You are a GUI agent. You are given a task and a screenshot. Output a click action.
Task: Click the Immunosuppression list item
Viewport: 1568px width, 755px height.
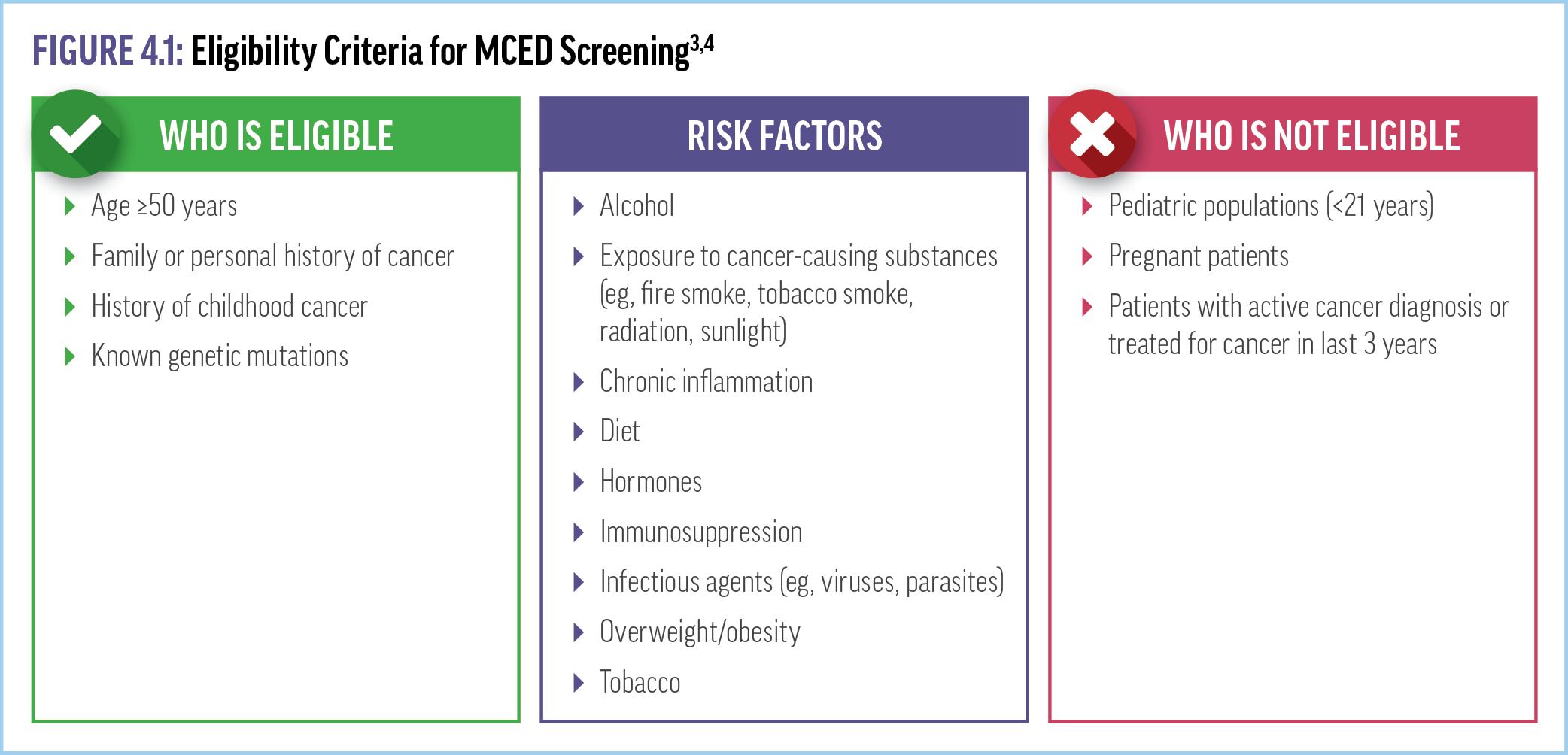[701, 532]
